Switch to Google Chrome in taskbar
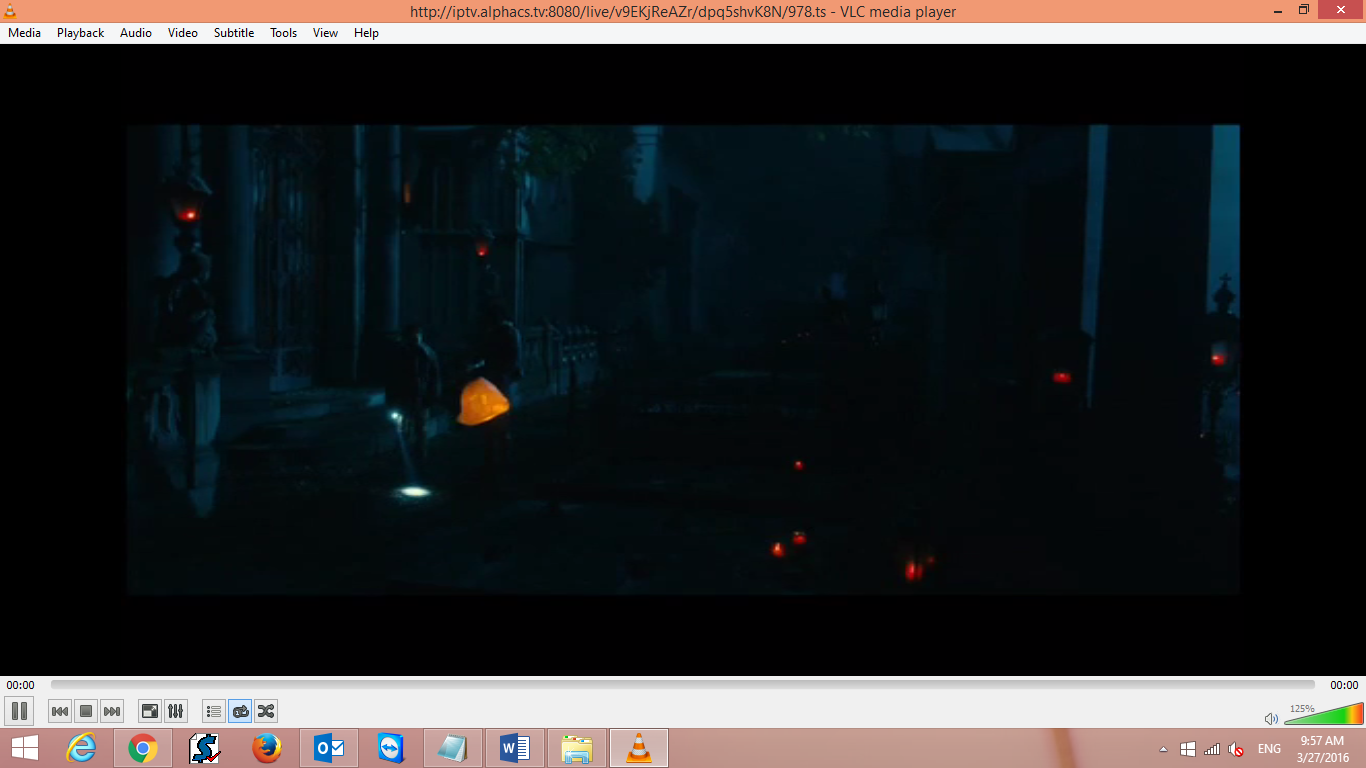 (143, 748)
